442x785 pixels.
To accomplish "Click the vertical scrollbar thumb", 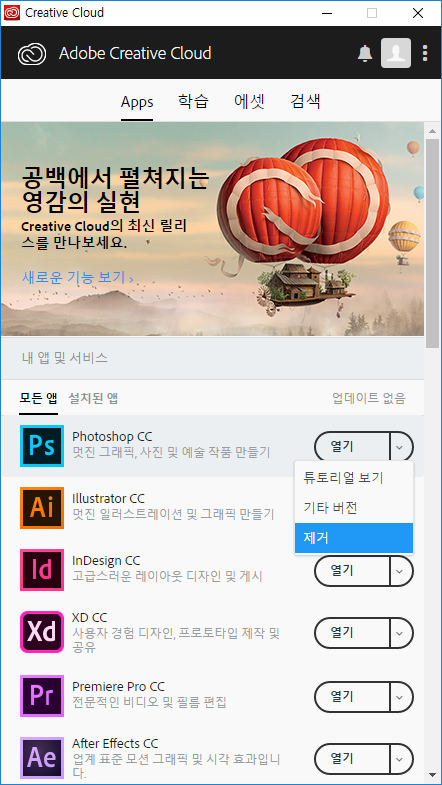I will 432,243.
